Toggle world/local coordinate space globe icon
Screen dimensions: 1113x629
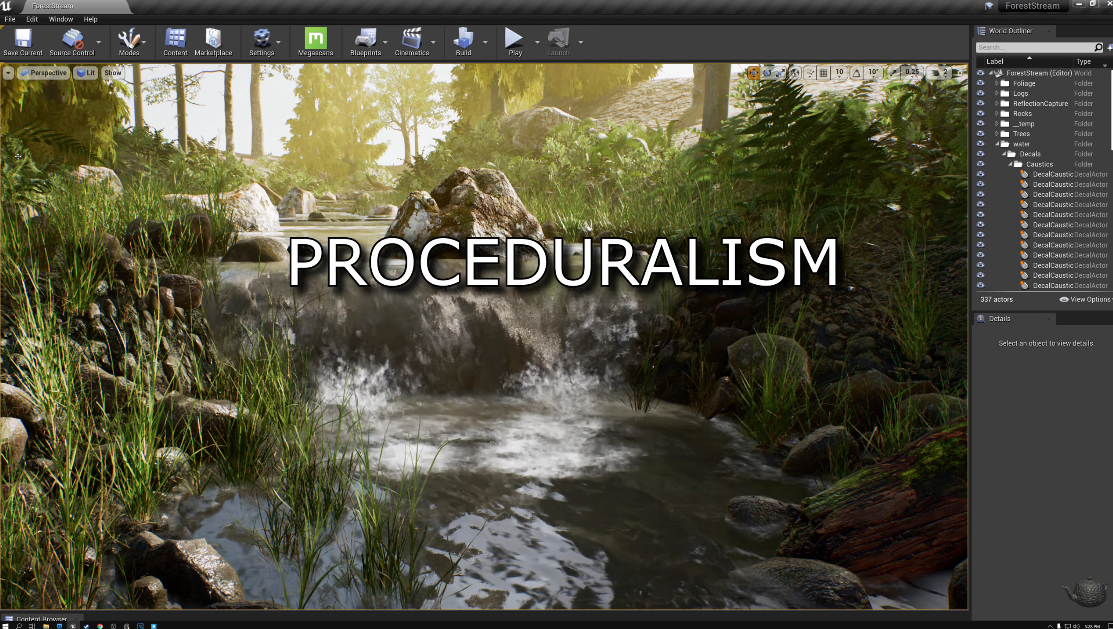click(796, 72)
